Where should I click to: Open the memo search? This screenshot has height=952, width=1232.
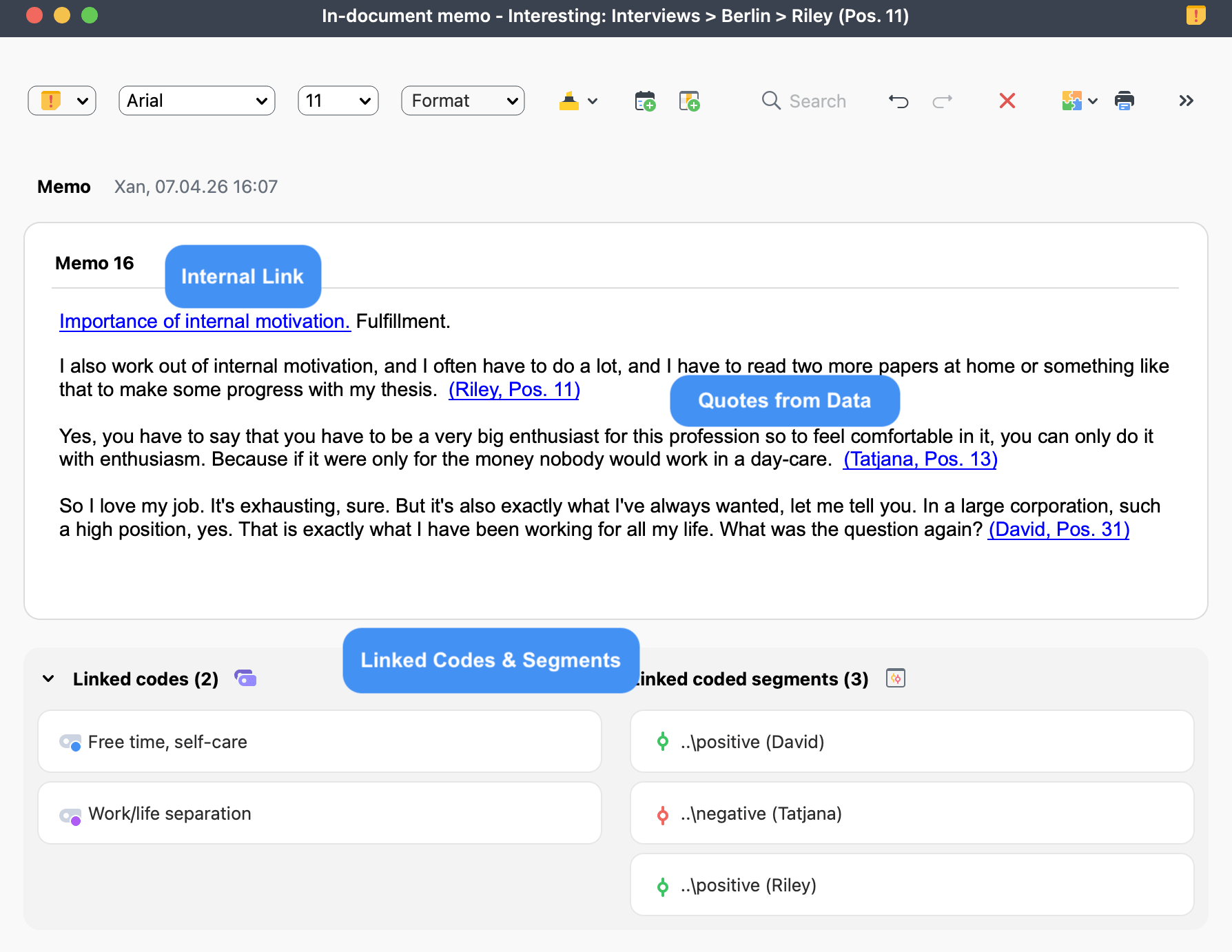(804, 101)
